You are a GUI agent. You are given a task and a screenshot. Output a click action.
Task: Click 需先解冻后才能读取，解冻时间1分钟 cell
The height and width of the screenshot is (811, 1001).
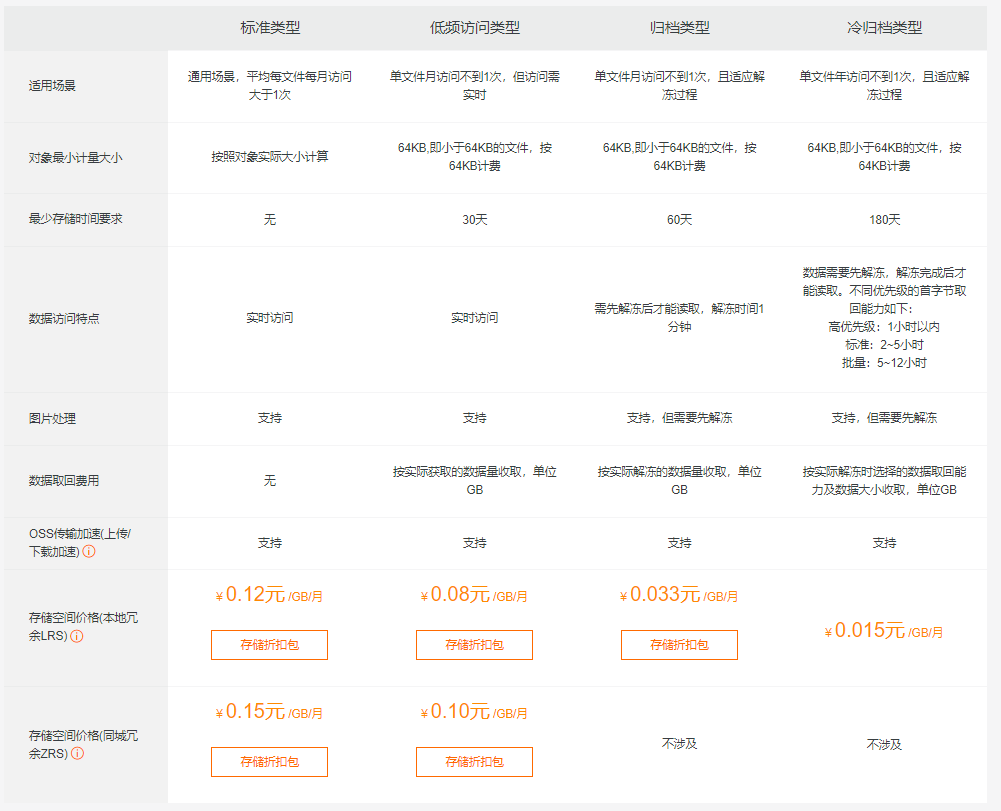click(x=679, y=317)
